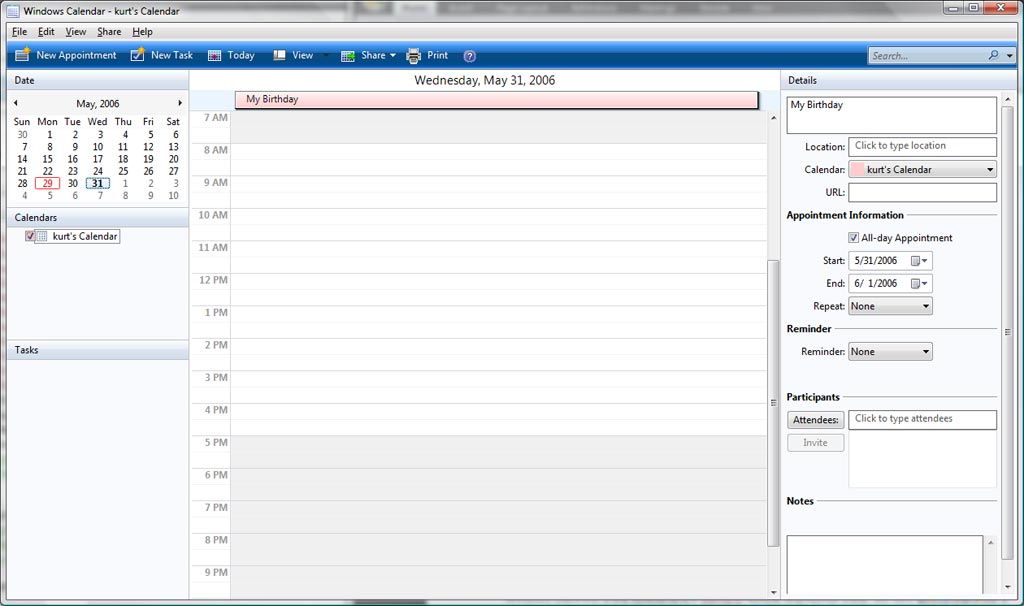Select the My Birthday all-day event
Image resolution: width=1024 pixels, height=606 pixels.
(x=496, y=99)
